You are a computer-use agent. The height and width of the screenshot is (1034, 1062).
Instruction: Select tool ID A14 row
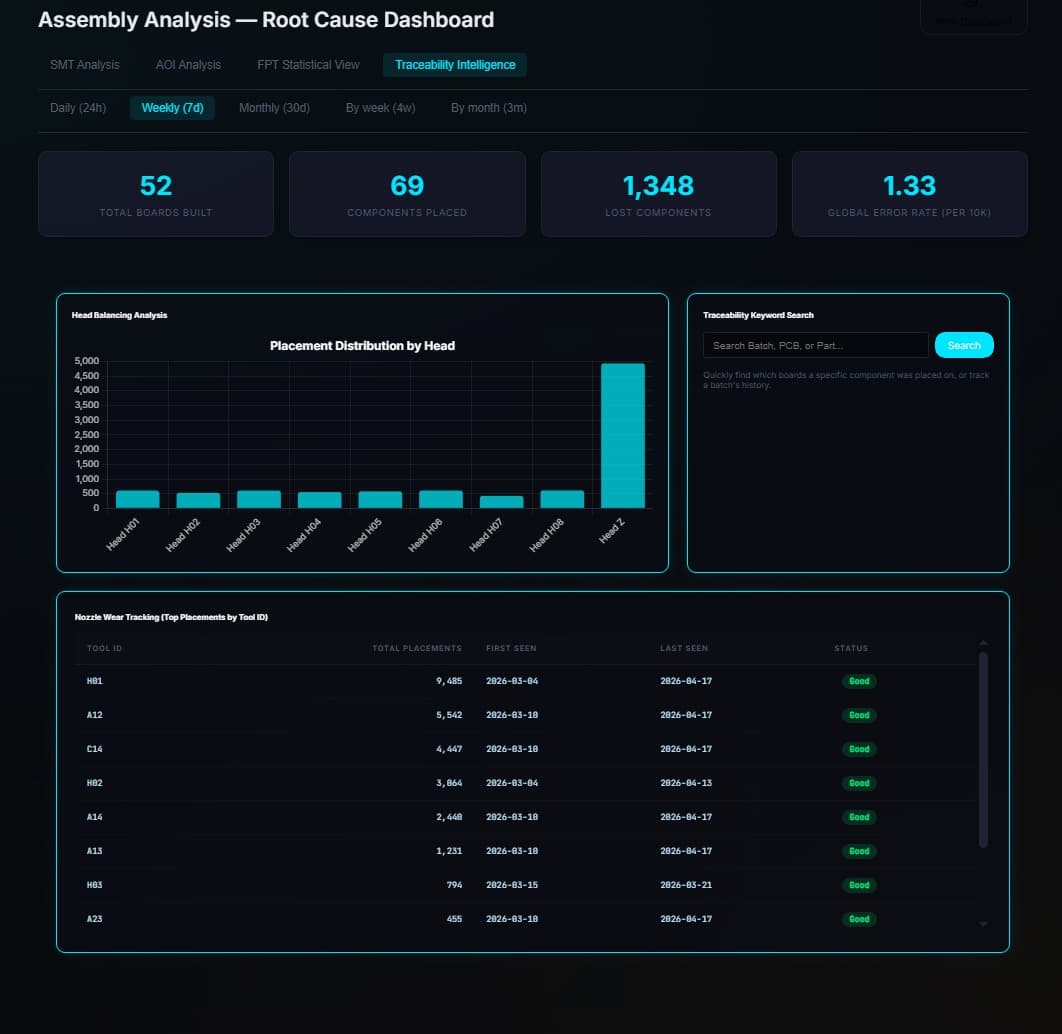tap(526, 817)
